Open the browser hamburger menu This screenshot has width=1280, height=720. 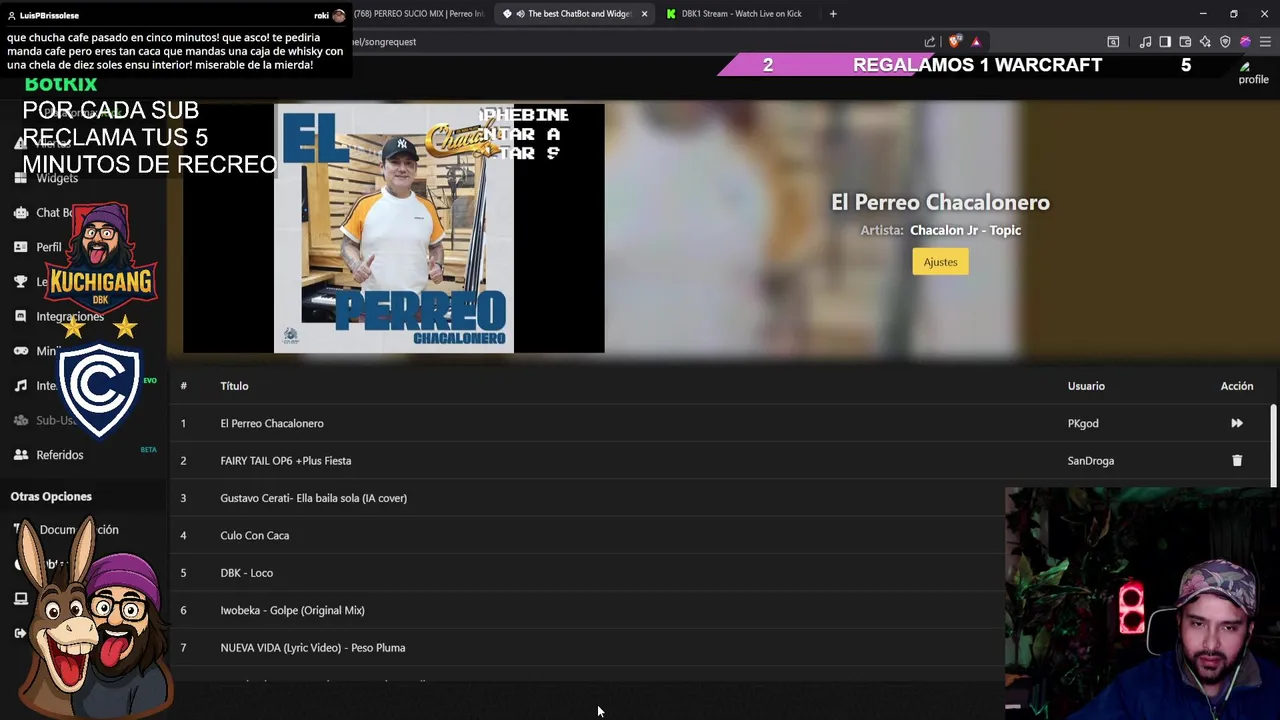pyautogui.click(x=1265, y=42)
